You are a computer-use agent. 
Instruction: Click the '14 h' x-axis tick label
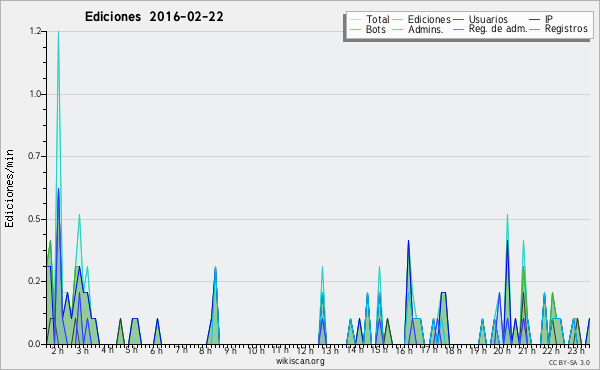click(x=355, y=350)
